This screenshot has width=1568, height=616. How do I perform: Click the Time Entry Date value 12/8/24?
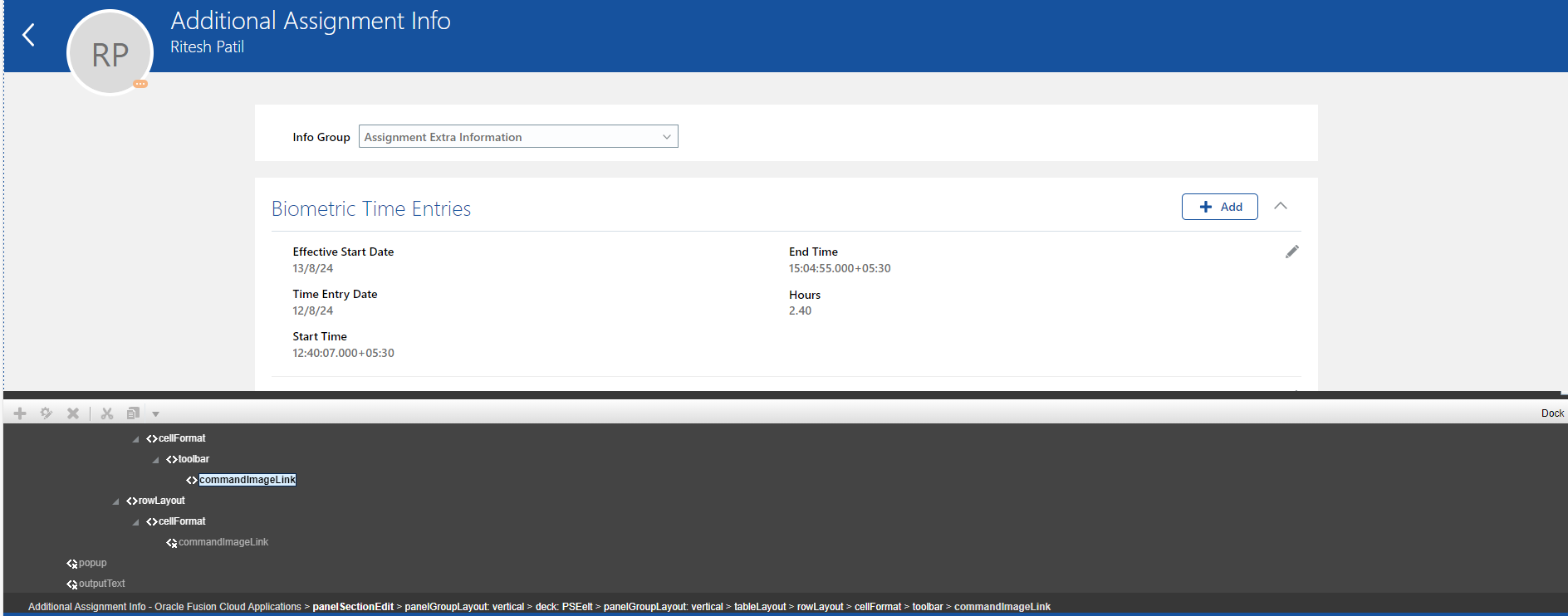312,310
